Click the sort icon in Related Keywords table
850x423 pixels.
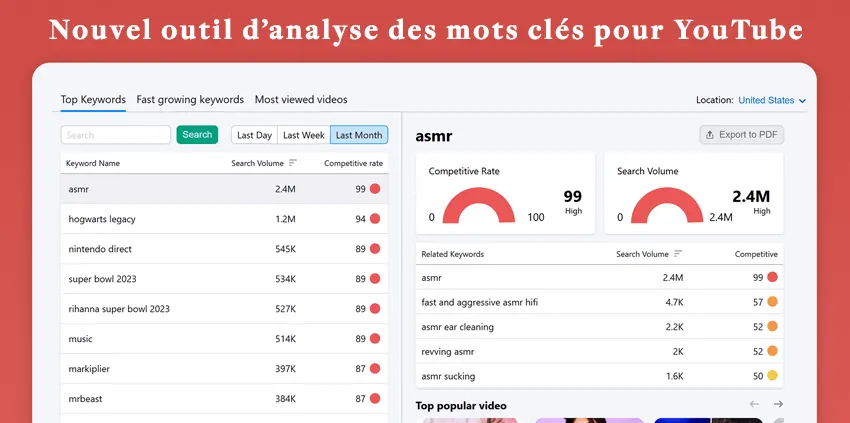678,254
